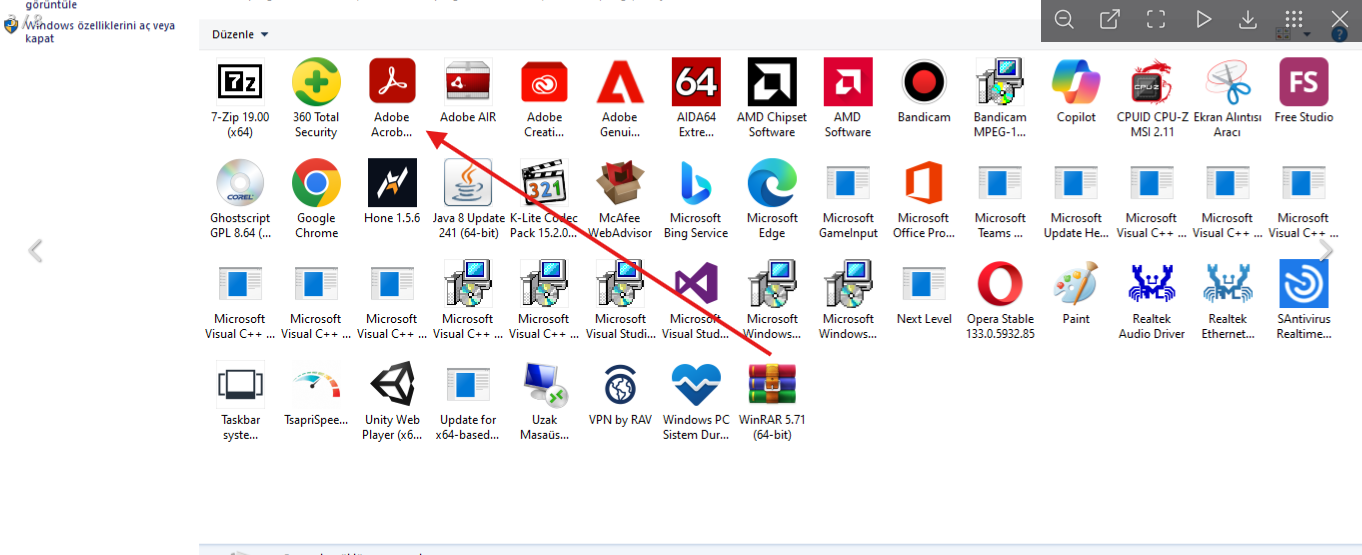The height and width of the screenshot is (555, 1362).
Task: Open the view options dropdown arrow
Action: (x=1307, y=35)
